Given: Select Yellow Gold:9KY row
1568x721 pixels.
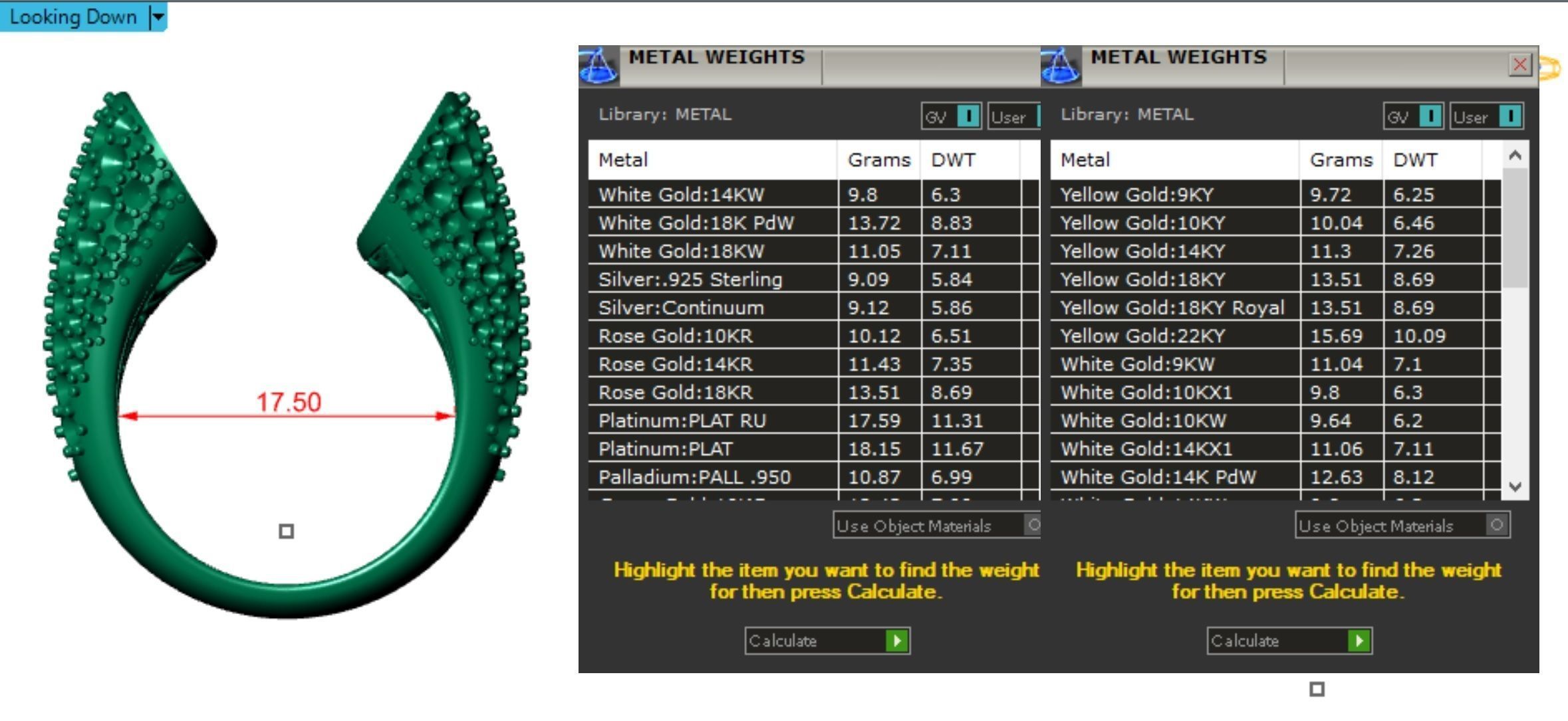Looking at the screenshot, I should (1276, 195).
